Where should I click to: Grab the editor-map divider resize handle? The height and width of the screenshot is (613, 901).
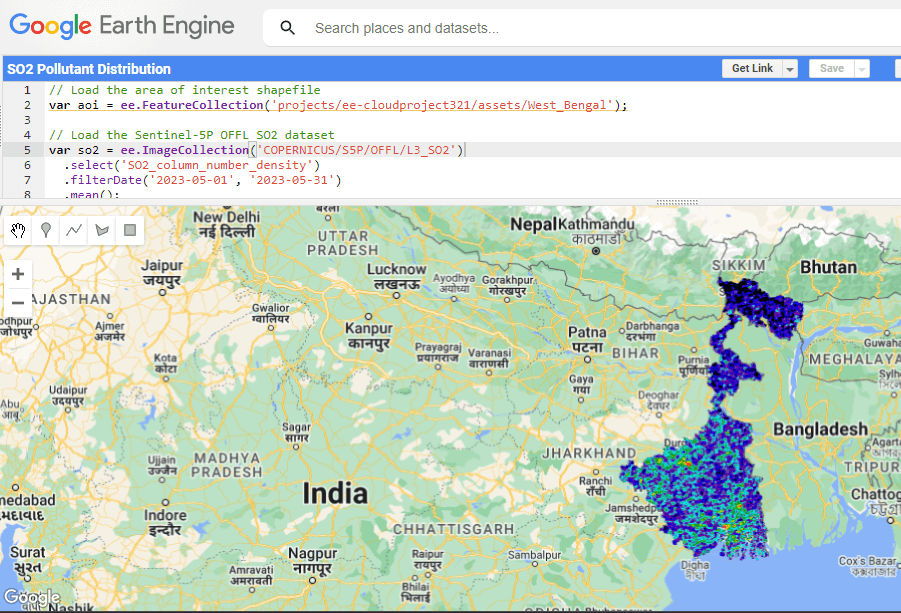pyautogui.click(x=677, y=202)
